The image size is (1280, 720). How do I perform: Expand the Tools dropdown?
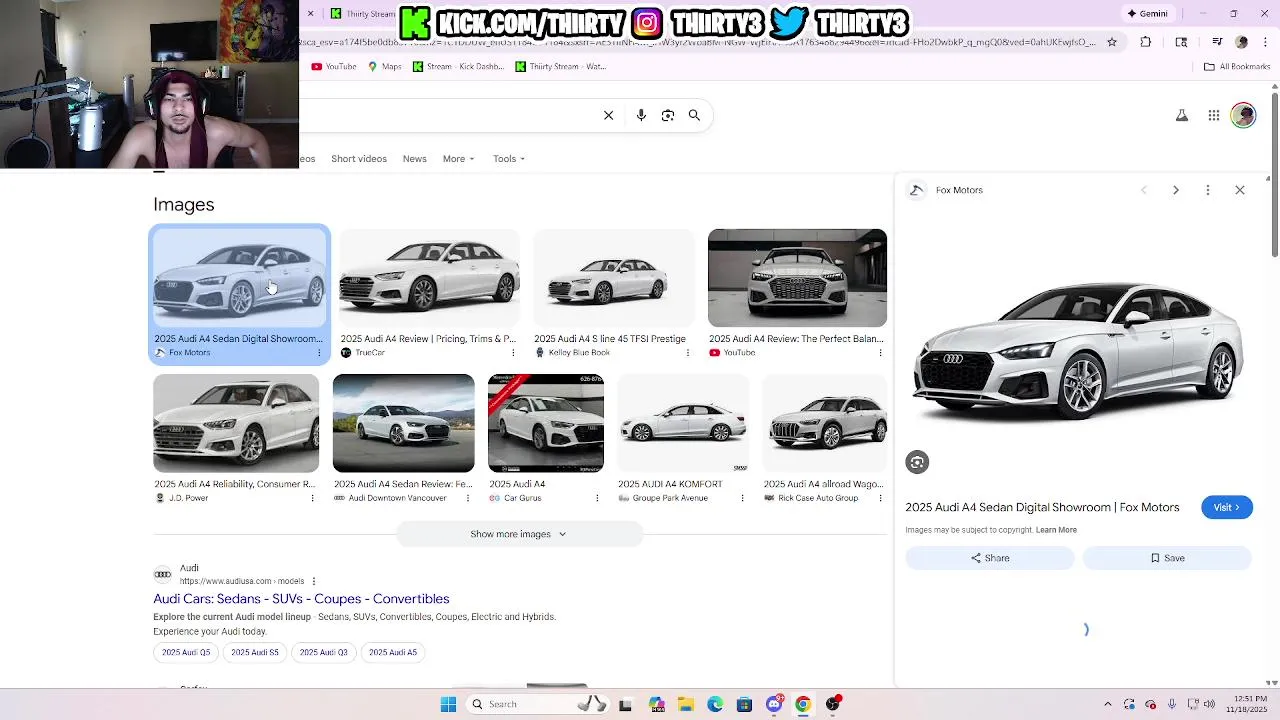[509, 159]
